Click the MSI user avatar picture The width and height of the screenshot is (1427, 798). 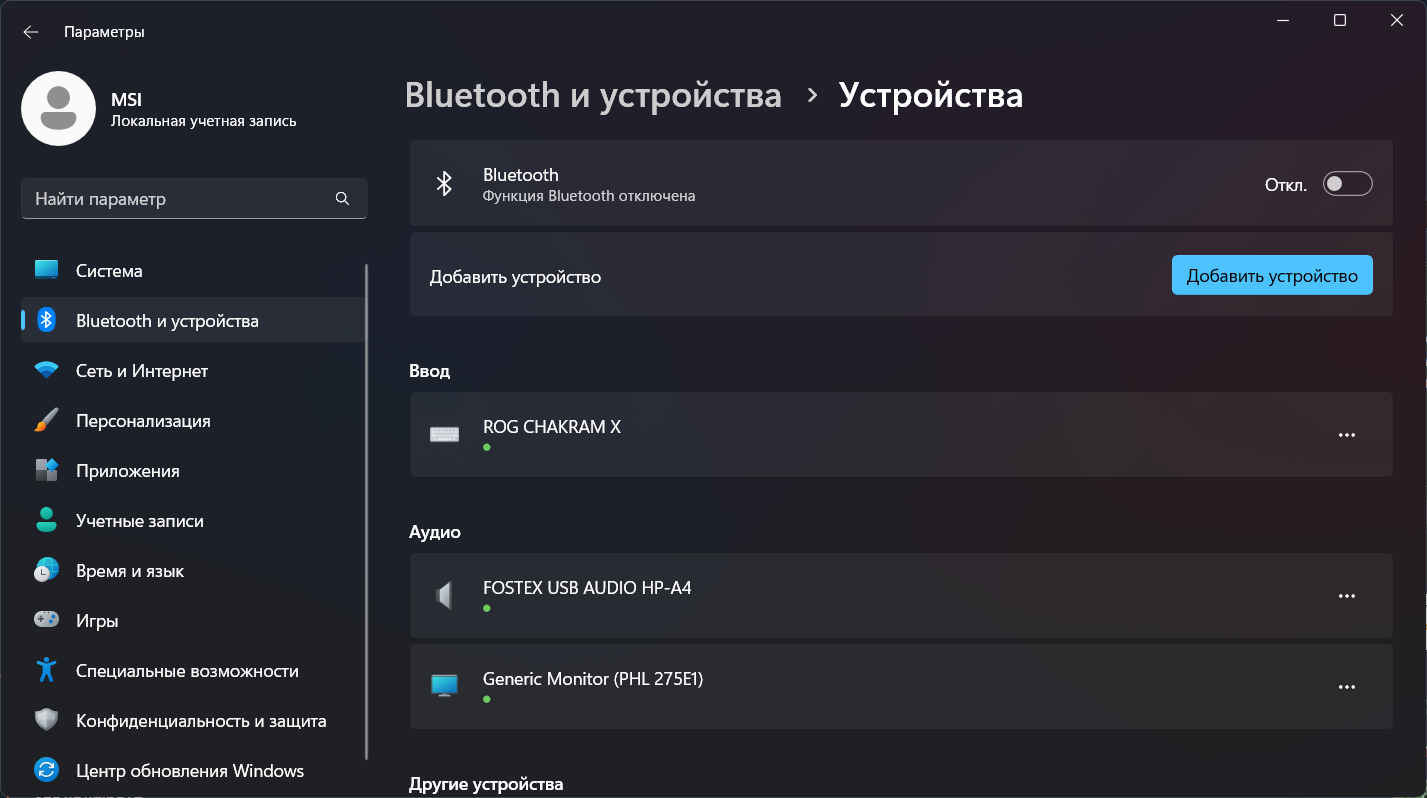click(58, 108)
